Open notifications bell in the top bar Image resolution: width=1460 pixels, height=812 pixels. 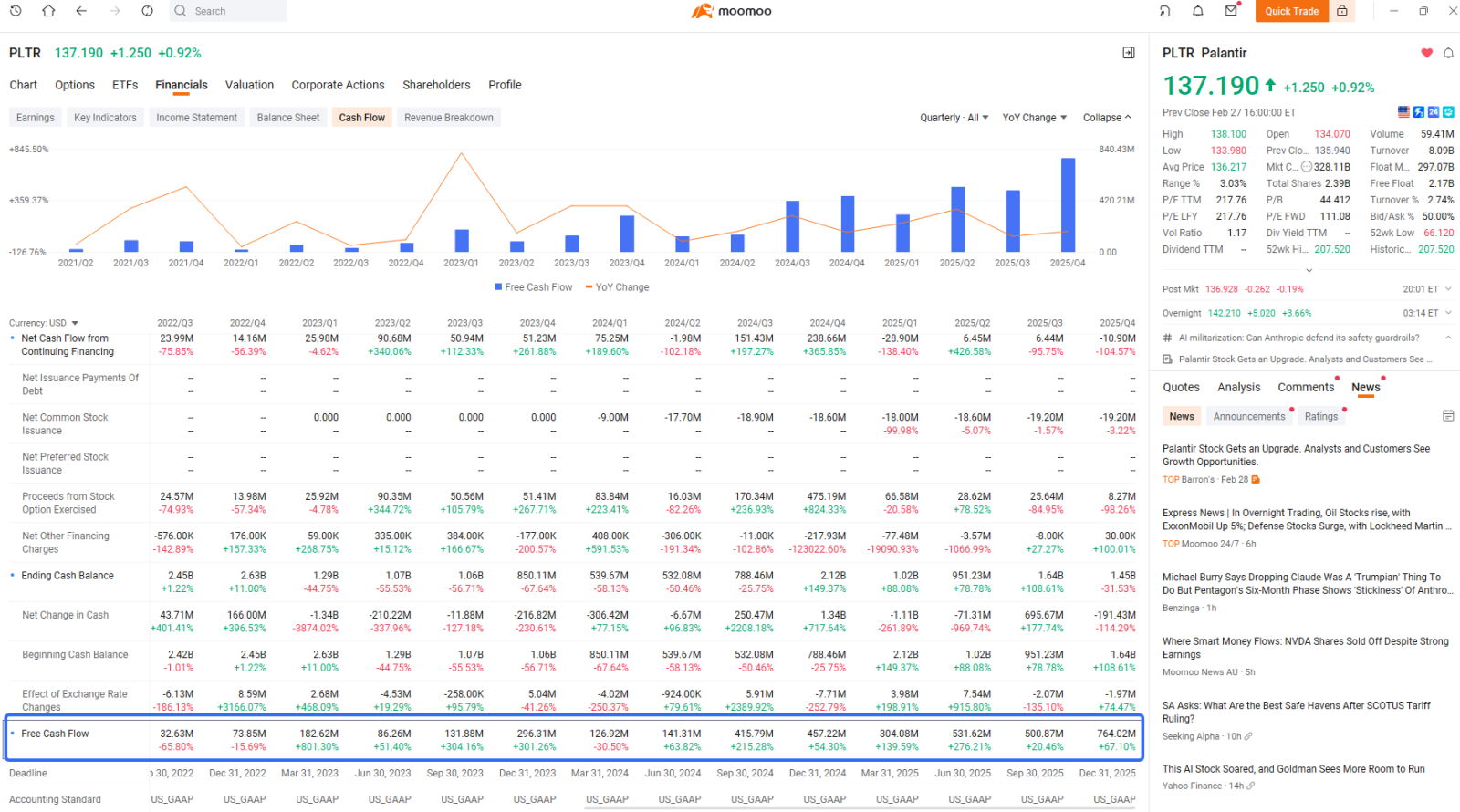[1198, 11]
